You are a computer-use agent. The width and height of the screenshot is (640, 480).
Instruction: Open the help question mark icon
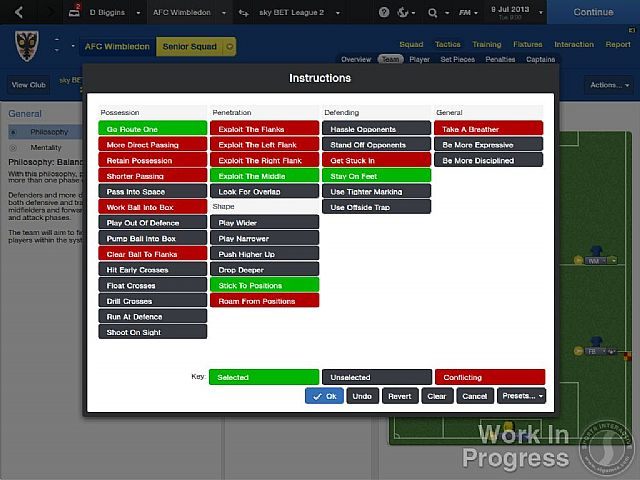pyautogui.click(x=384, y=12)
